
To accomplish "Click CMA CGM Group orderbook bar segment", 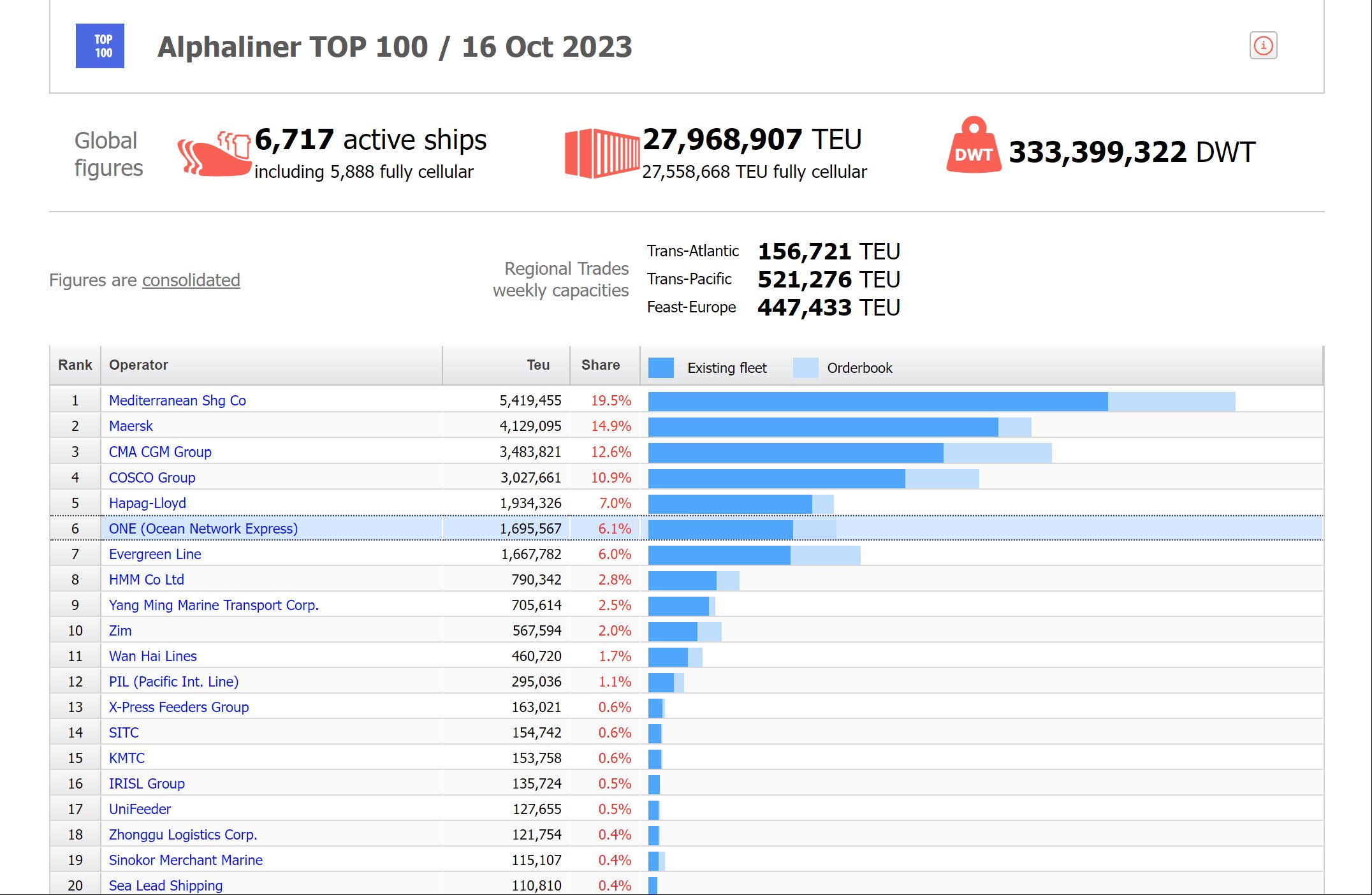I will point(998,453).
